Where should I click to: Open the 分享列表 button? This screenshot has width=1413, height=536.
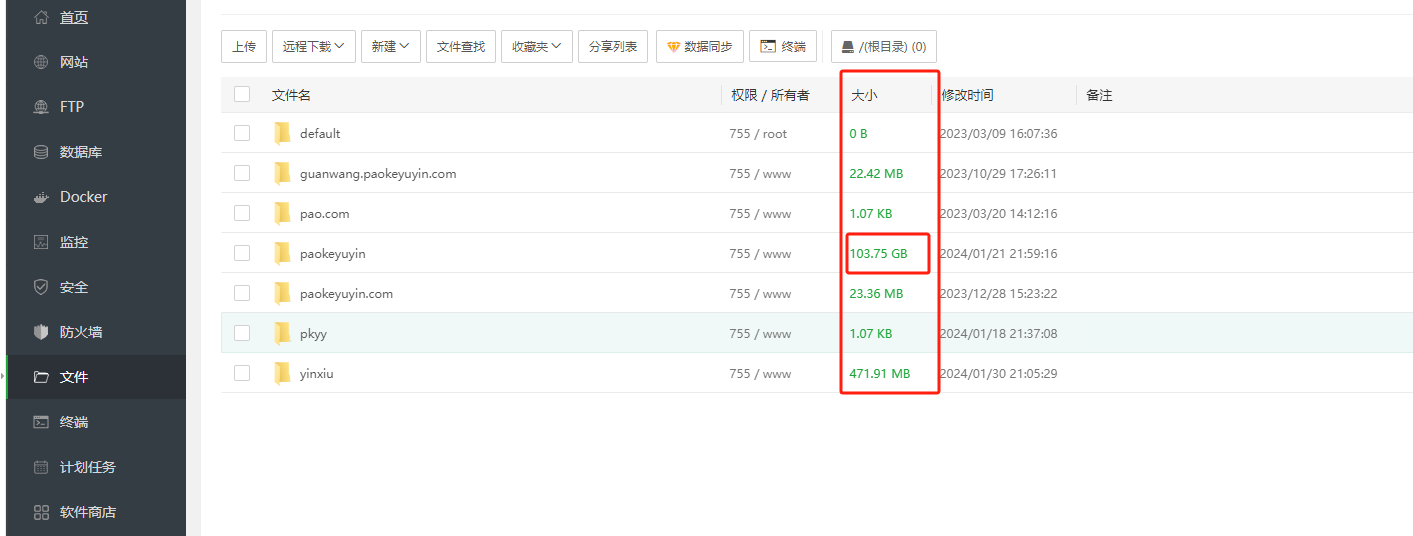(x=612, y=46)
